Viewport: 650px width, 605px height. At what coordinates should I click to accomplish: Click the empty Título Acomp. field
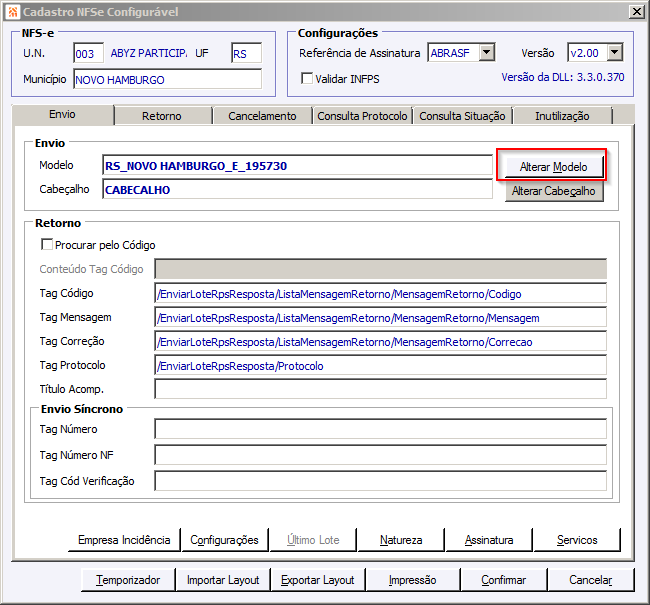pyautogui.click(x=381, y=389)
